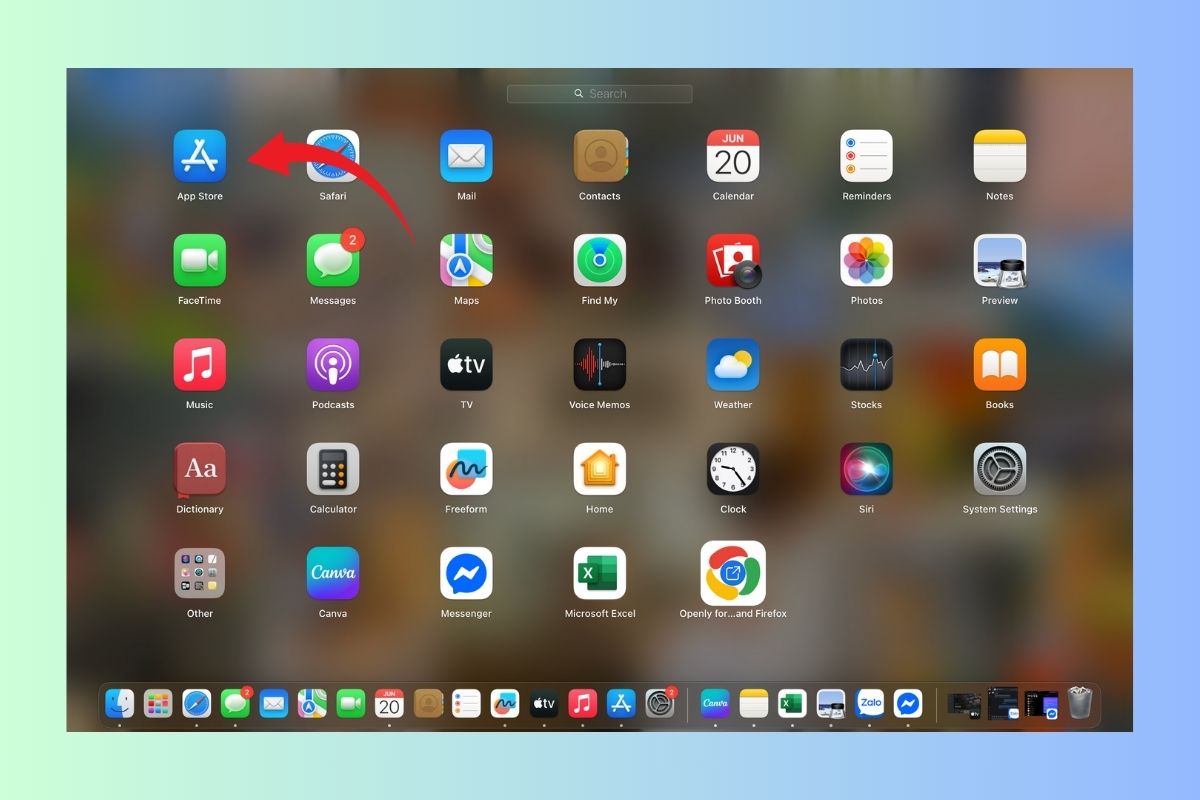Open the Mail app in Launchpad
Image resolution: width=1200 pixels, height=800 pixels.
(466, 156)
